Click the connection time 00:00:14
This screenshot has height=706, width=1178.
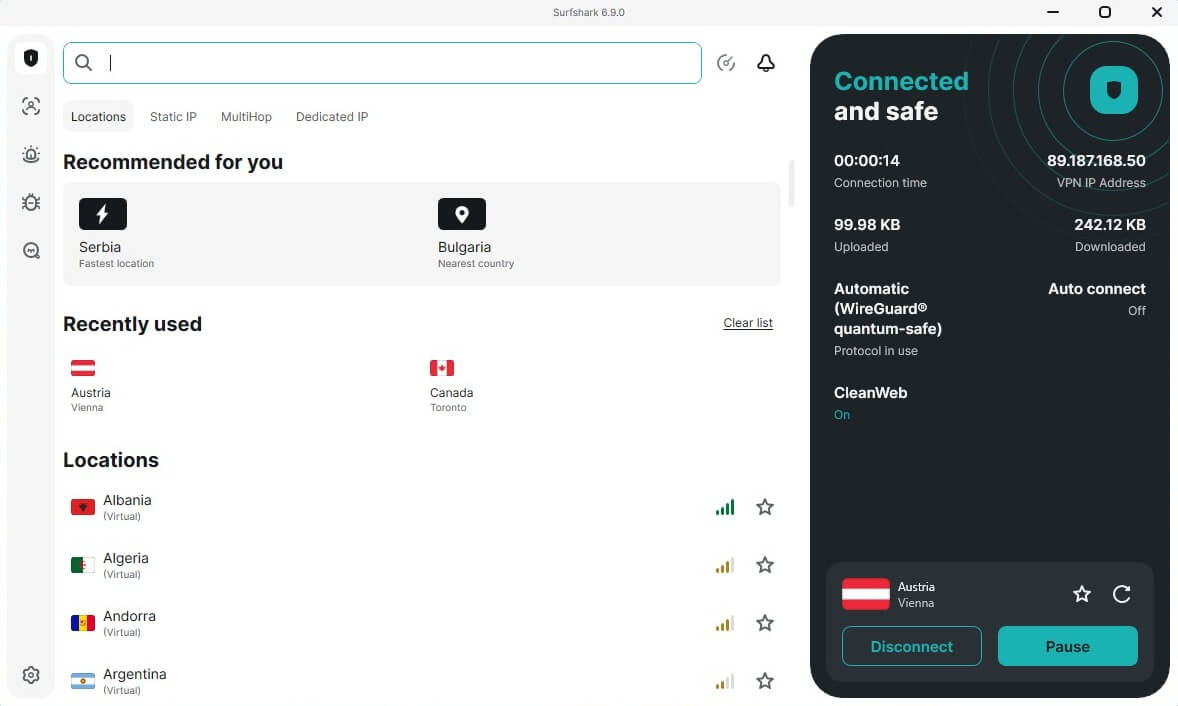866,161
